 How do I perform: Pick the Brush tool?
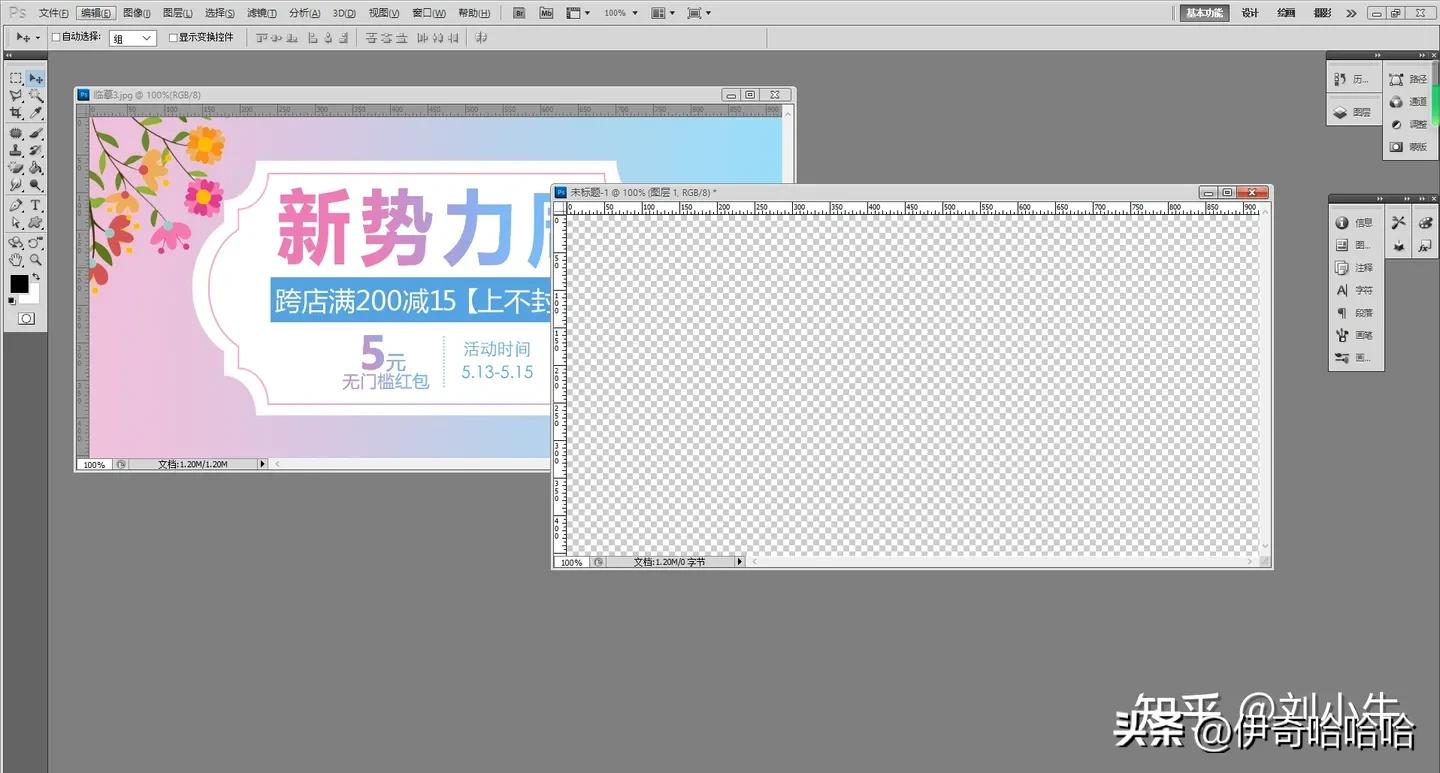tap(37, 132)
